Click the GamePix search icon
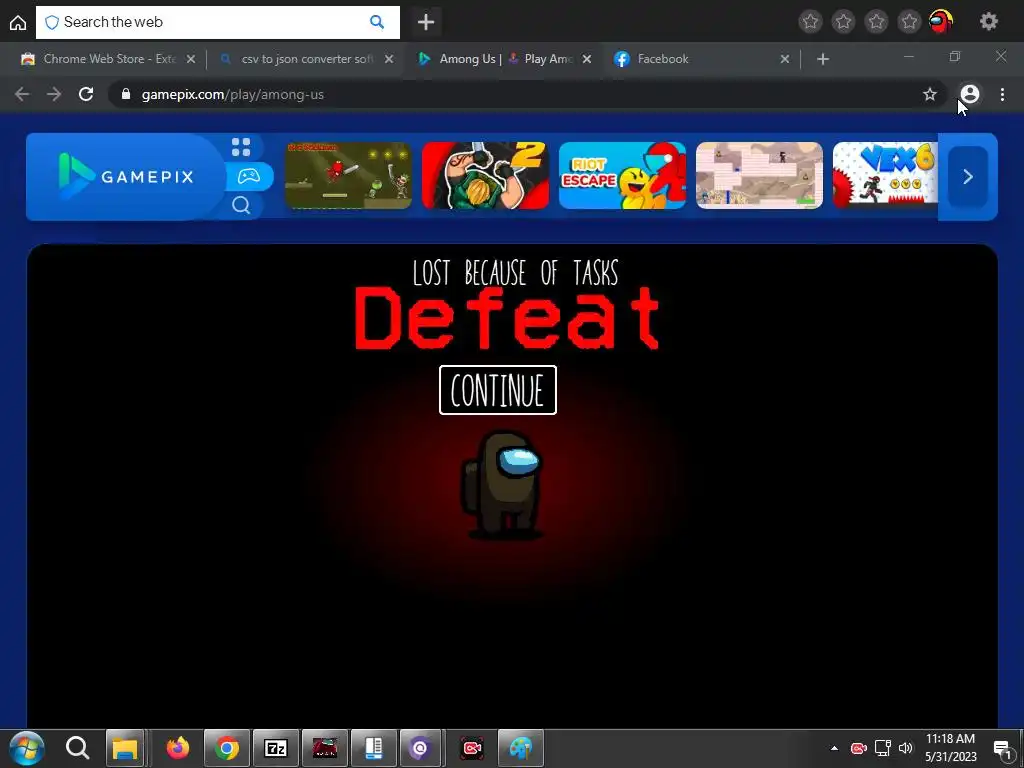 pos(241,206)
